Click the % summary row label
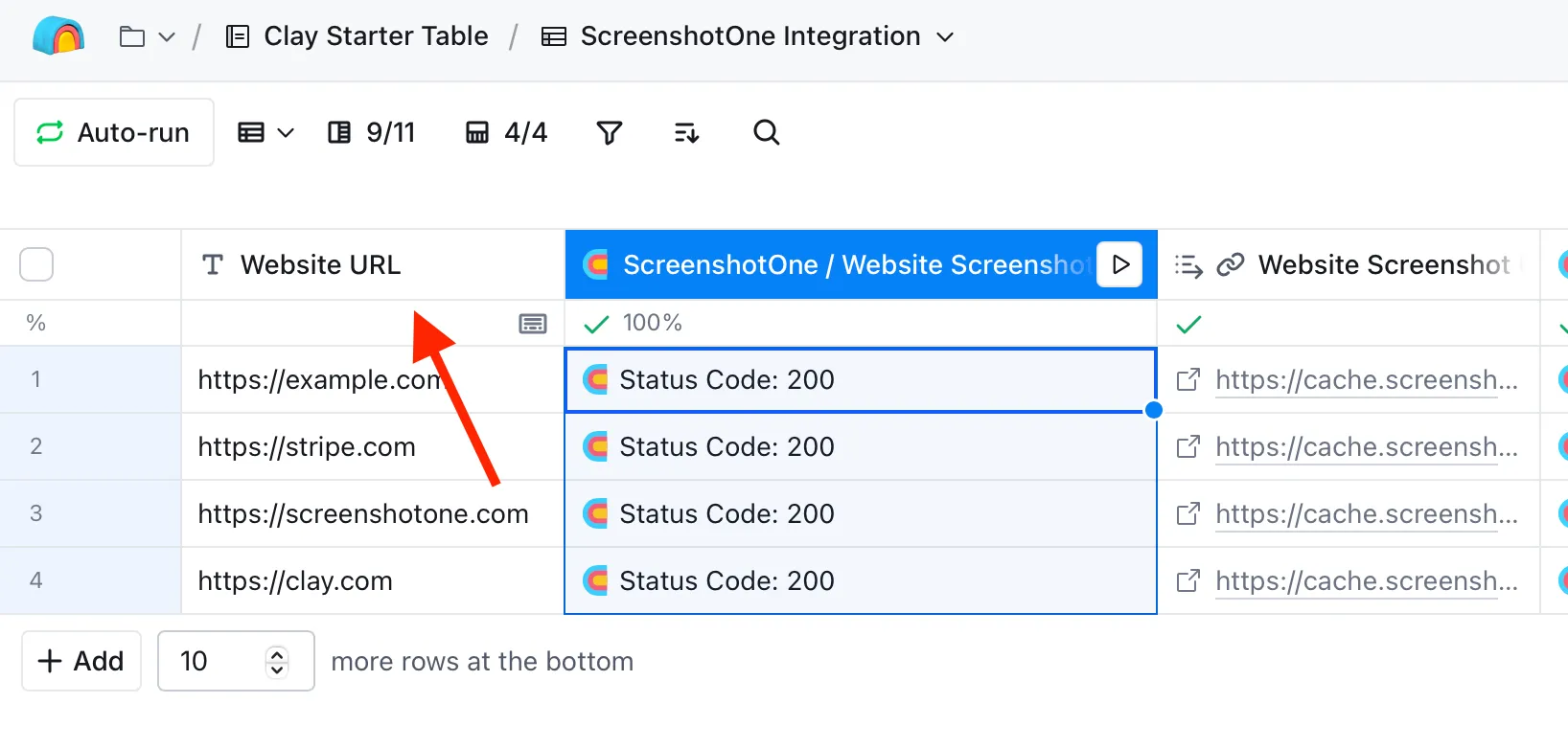Image resolution: width=1568 pixels, height=749 pixels. 36,323
